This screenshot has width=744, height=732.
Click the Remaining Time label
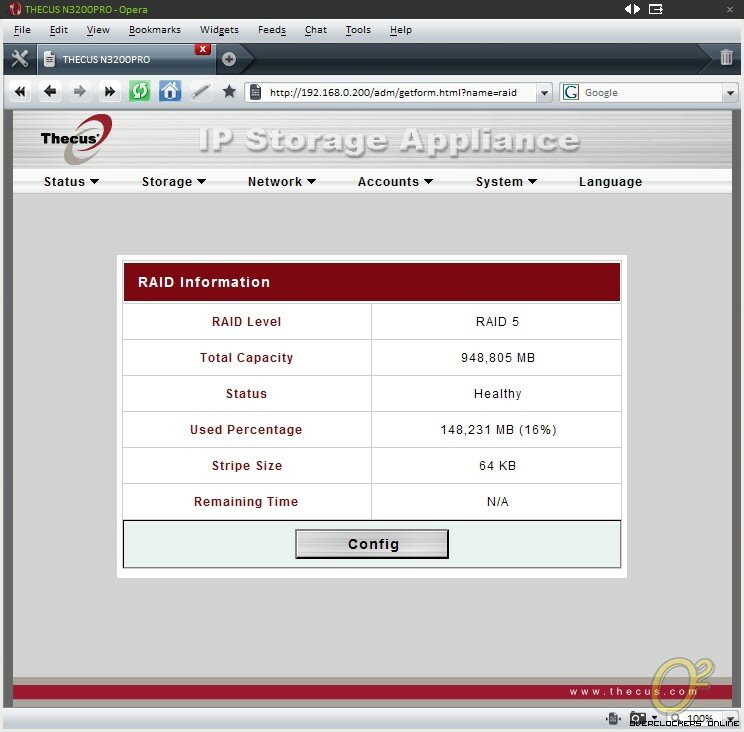pyautogui.click(x=246, y=501)
